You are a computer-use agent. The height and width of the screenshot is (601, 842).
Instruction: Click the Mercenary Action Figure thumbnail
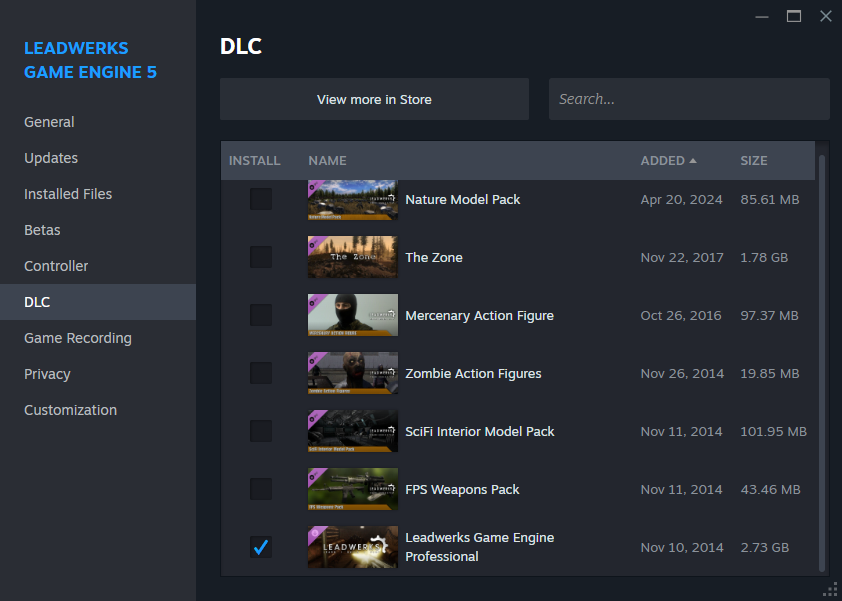[x=352, y=315]
